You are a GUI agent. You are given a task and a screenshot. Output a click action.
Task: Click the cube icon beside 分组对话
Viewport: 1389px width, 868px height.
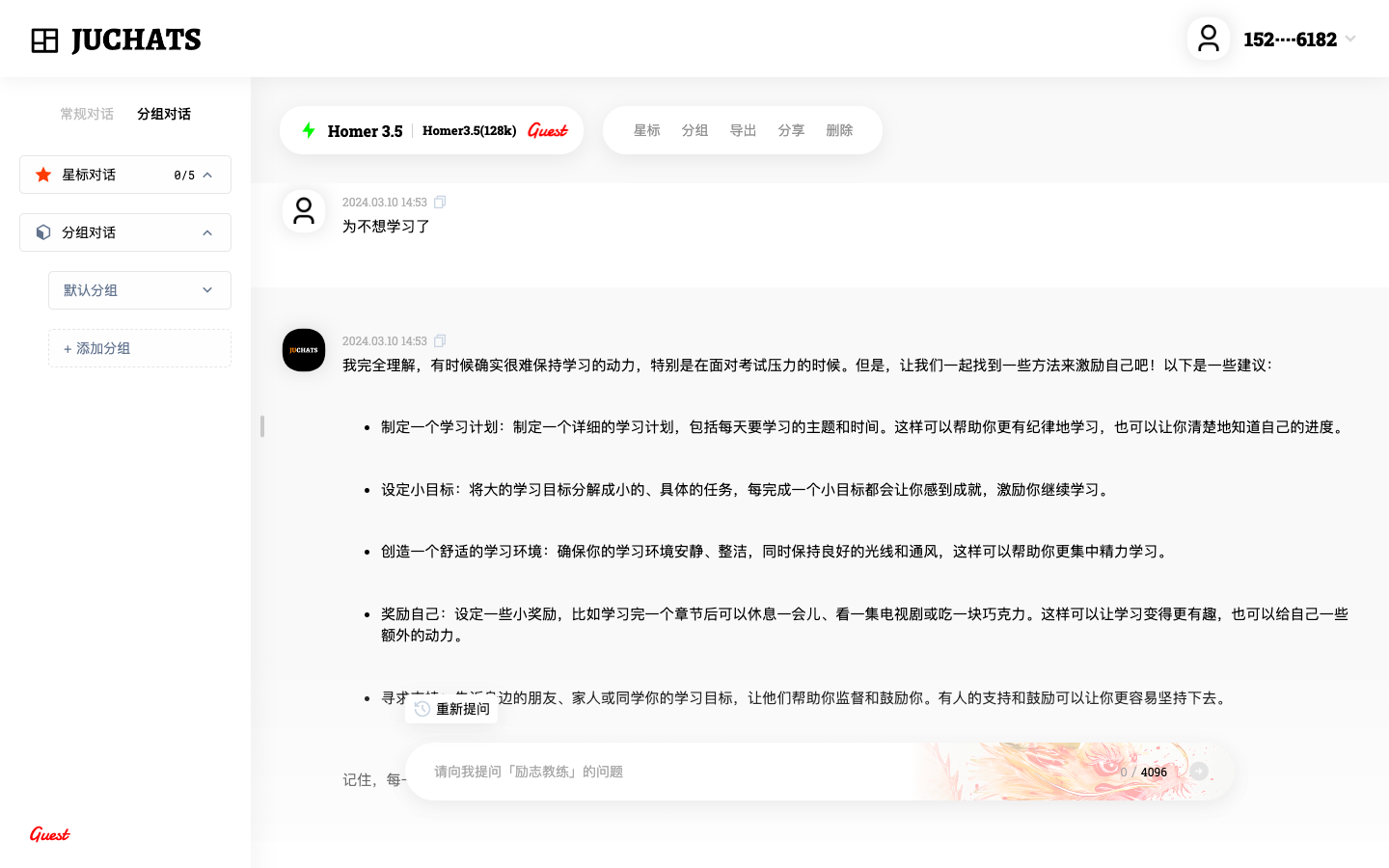click(43, 232)
